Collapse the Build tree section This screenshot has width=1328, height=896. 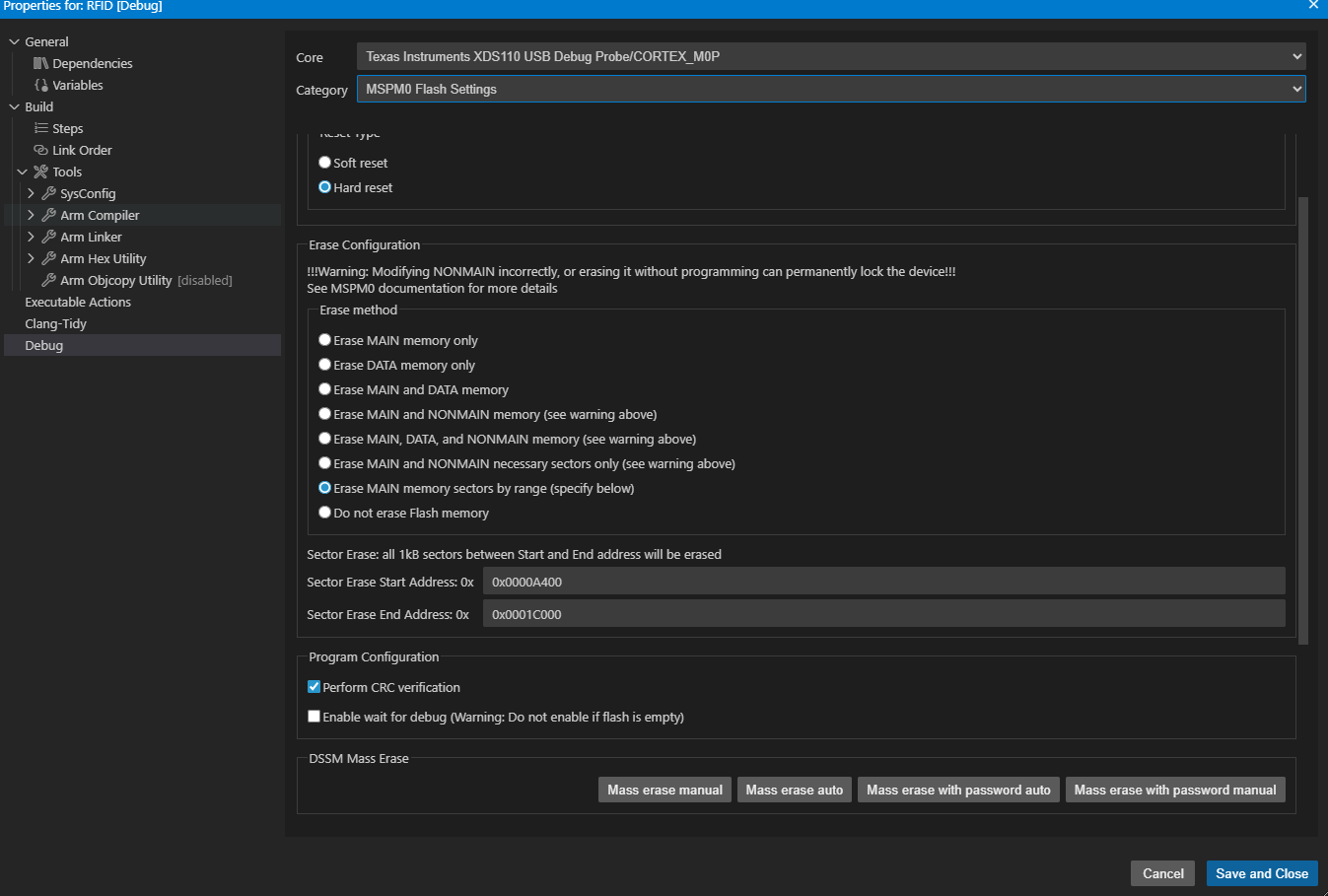(x=14, y=106)
